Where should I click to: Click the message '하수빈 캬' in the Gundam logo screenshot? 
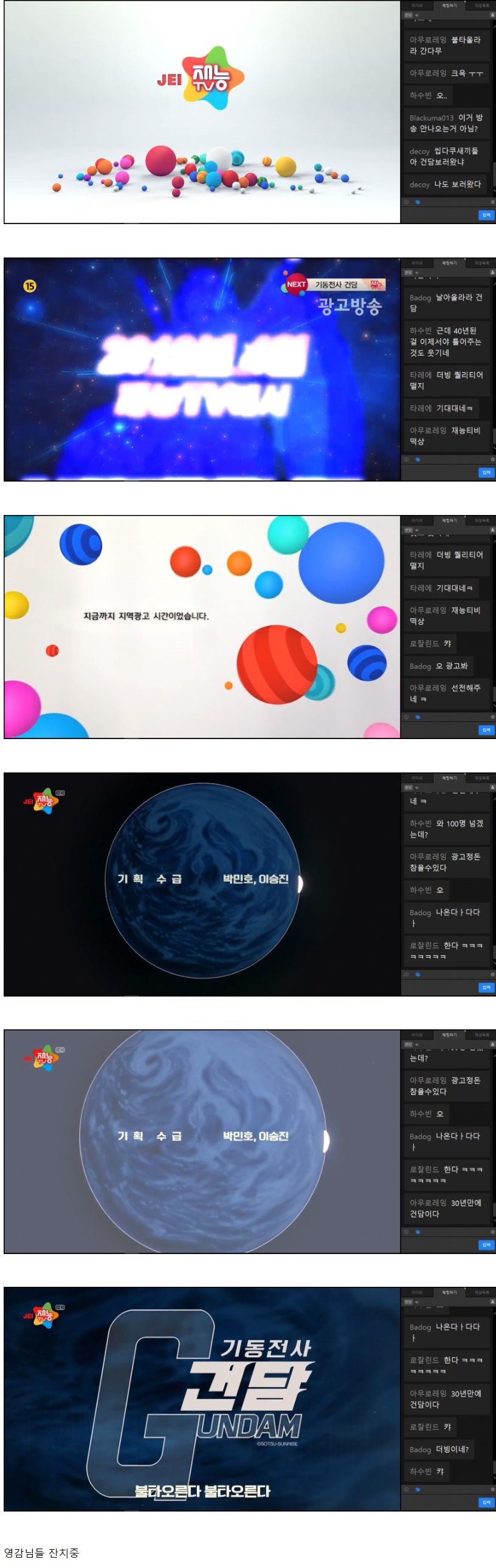427,1471
